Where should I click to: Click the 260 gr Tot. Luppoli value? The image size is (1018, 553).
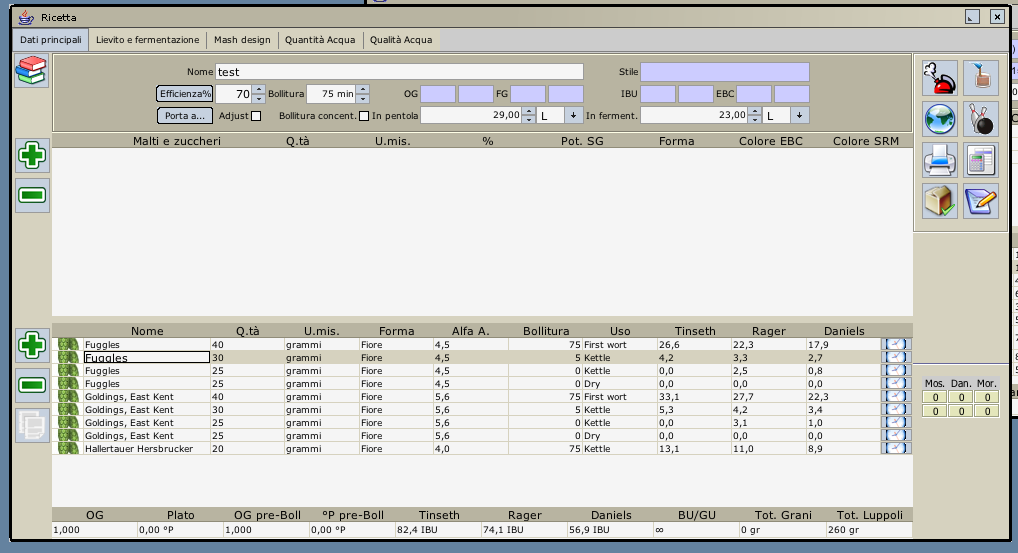pos(869,530)
